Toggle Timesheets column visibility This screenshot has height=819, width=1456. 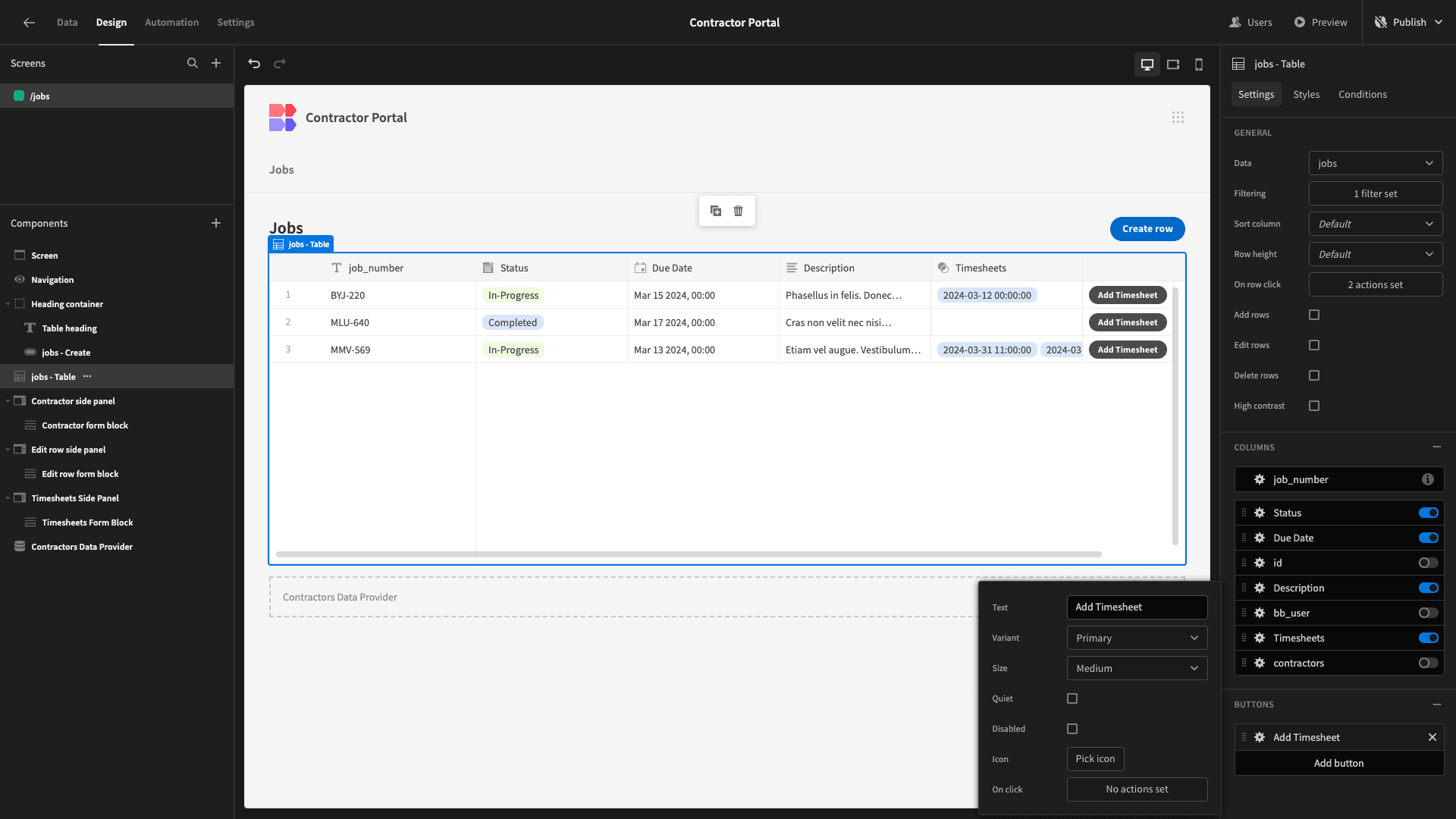(x=1429, y=639)
